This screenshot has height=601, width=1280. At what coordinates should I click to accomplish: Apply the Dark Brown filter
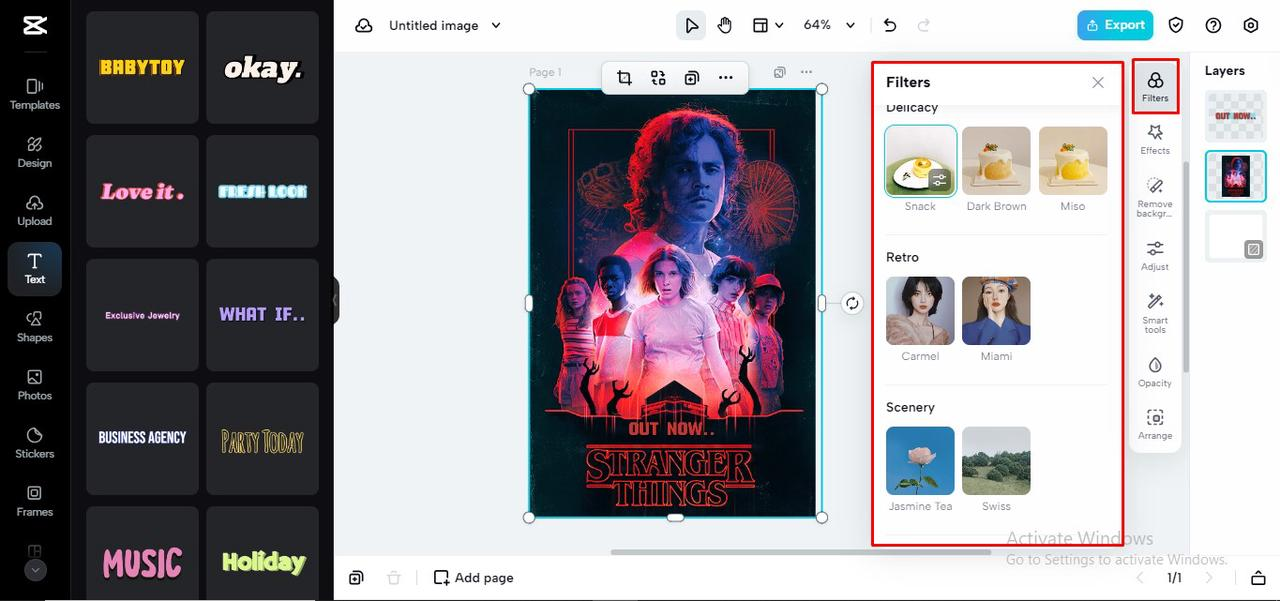[x=996, y=160]
